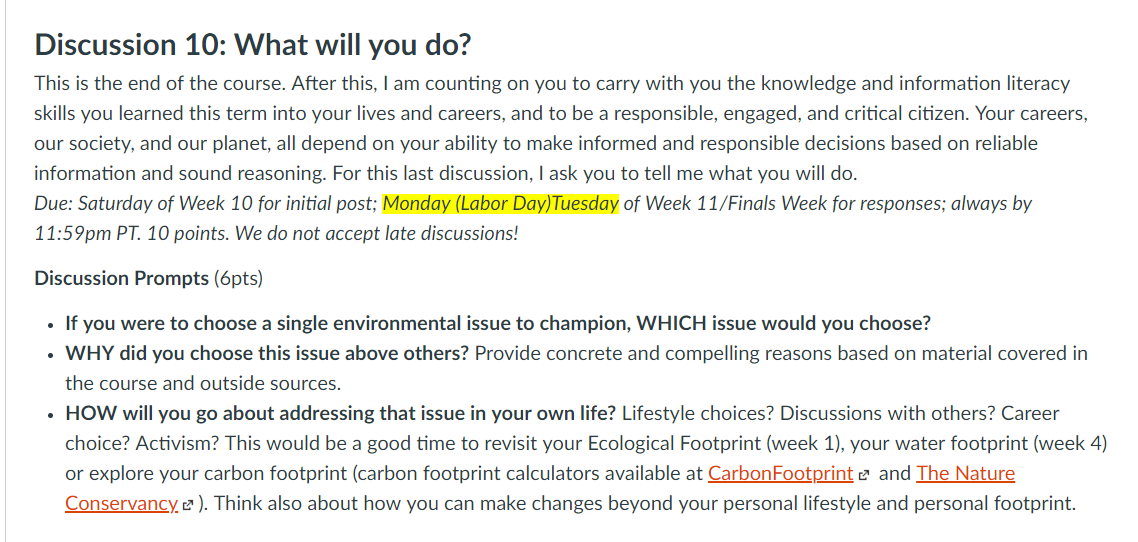
Task: Click the bullet before the HOW prompt
Action: click(x=49, y=415)
